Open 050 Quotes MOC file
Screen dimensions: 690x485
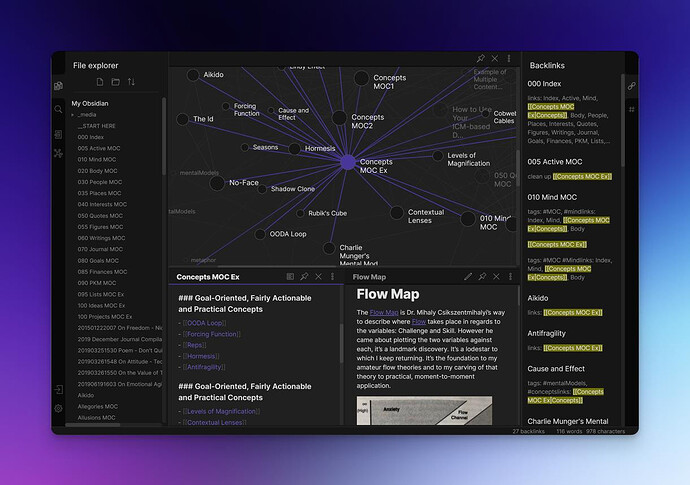click(x=100, y=216)
